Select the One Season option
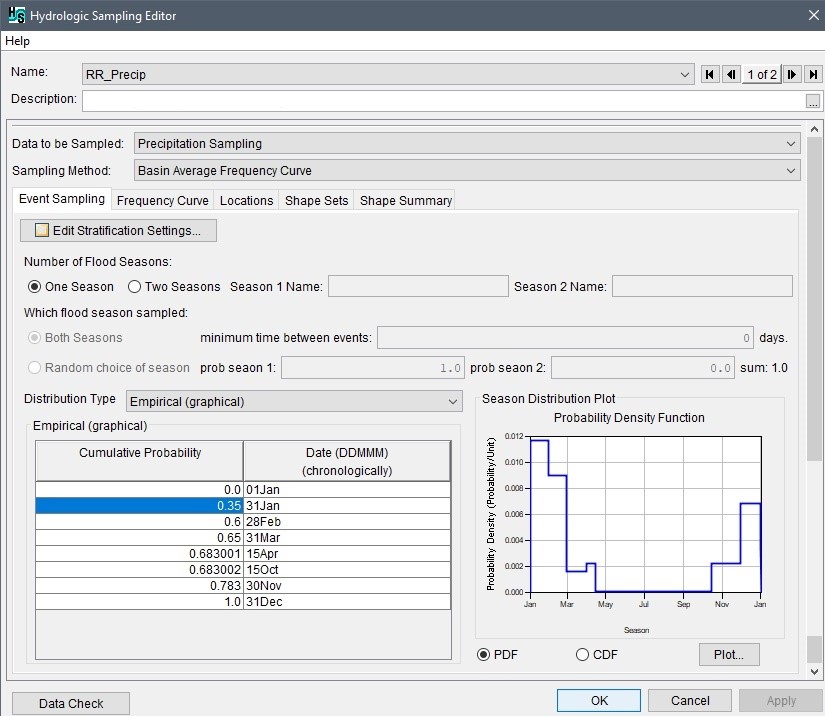The width and height of the screenshot is (825, 716). click(x=35, y=287)
